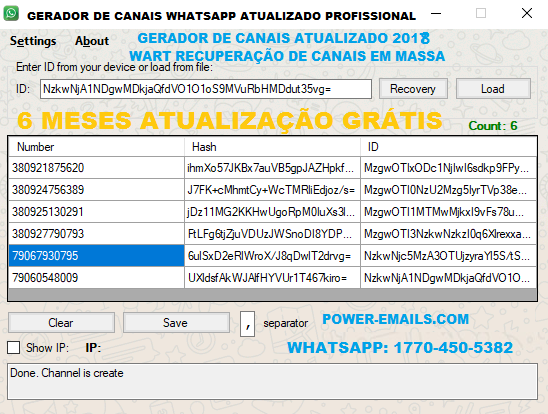The image size is (548, 414).
Task: Click the Count: 6 label
Action: 493,126
